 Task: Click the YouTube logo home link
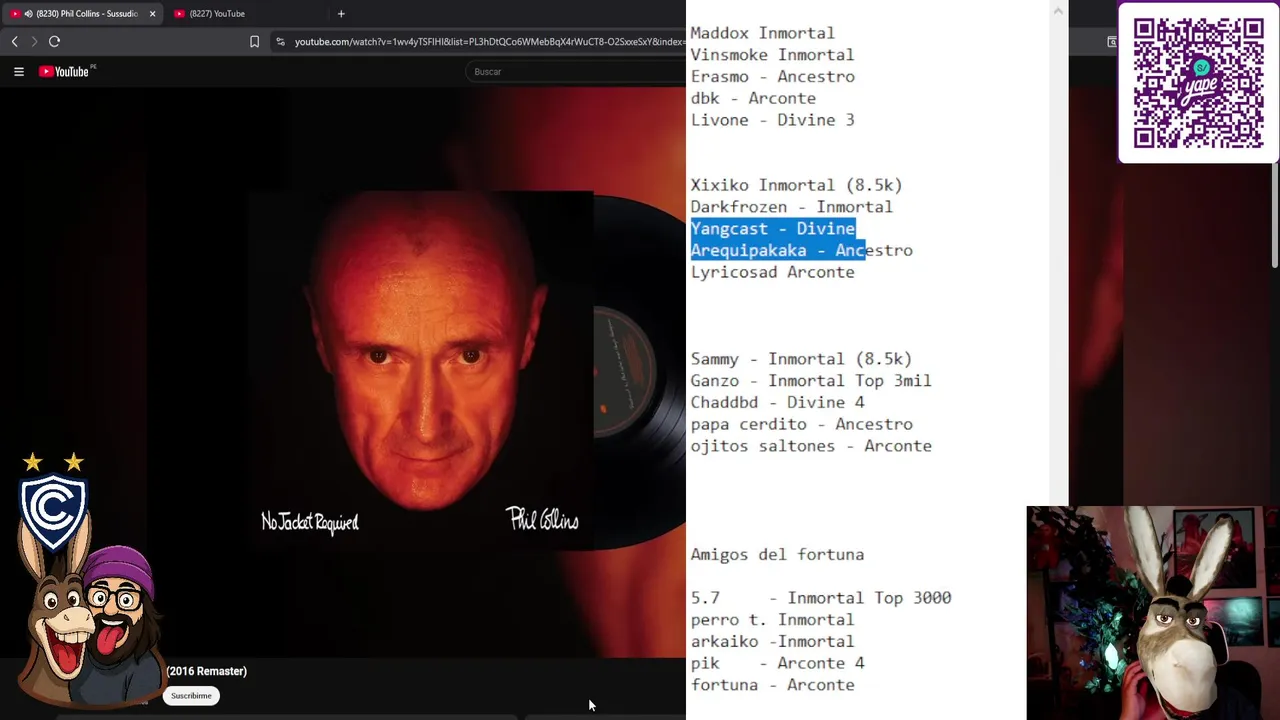coord(64,71)
